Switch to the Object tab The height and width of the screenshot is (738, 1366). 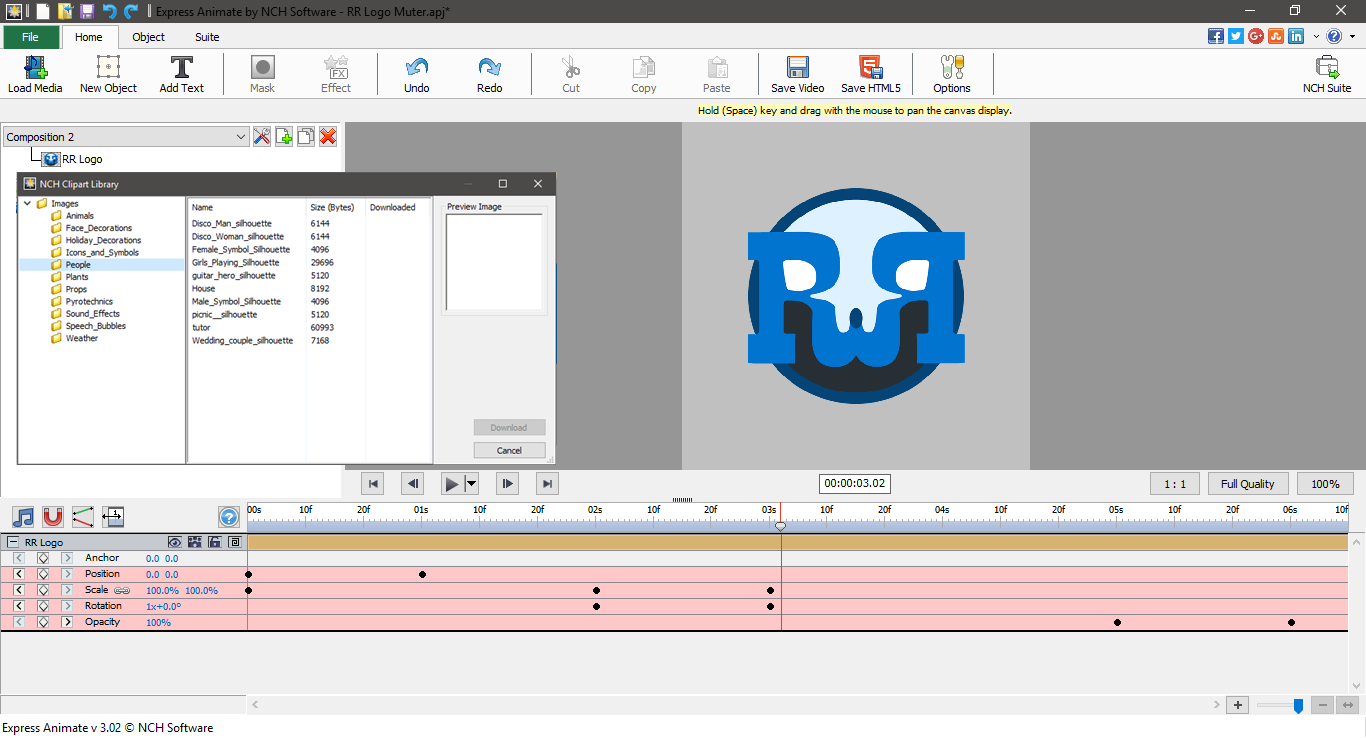click(x=148, y=37)
